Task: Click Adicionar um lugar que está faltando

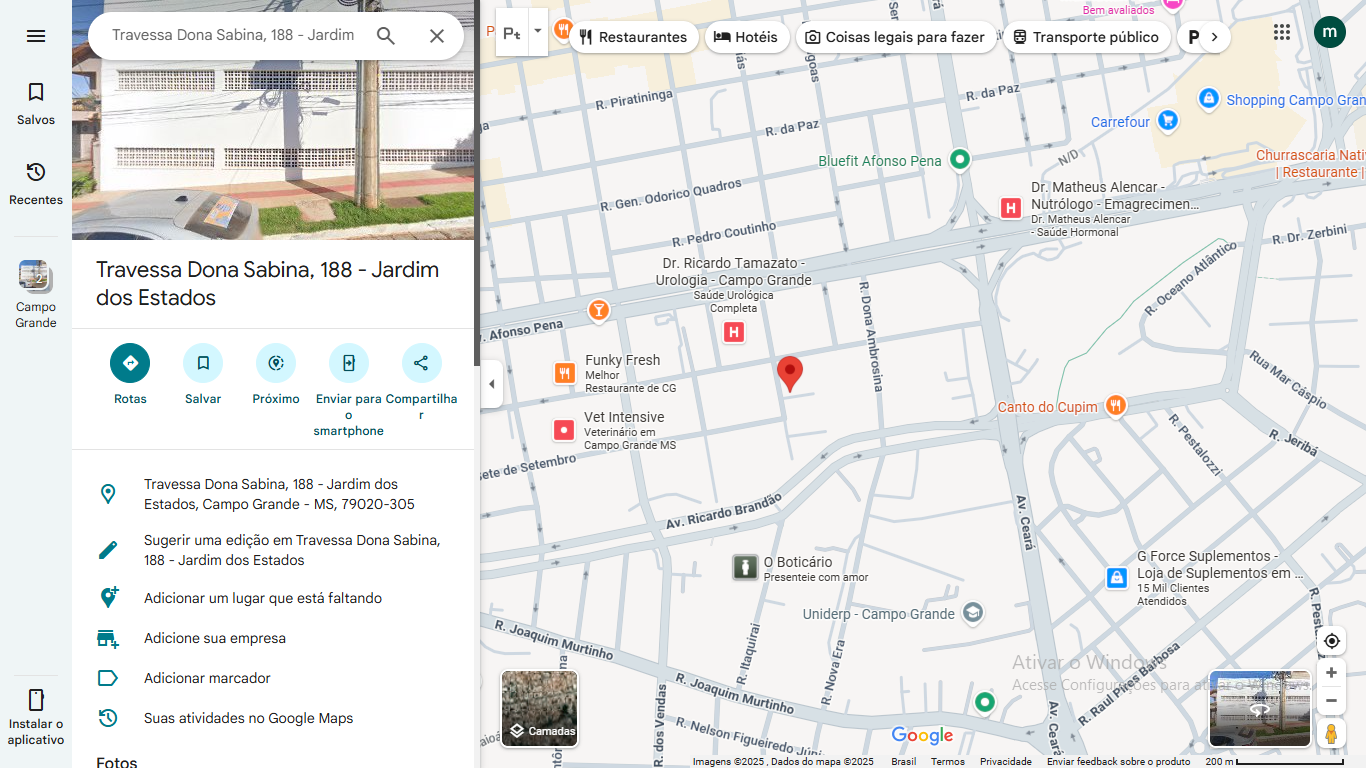Action: click(273, 598)
